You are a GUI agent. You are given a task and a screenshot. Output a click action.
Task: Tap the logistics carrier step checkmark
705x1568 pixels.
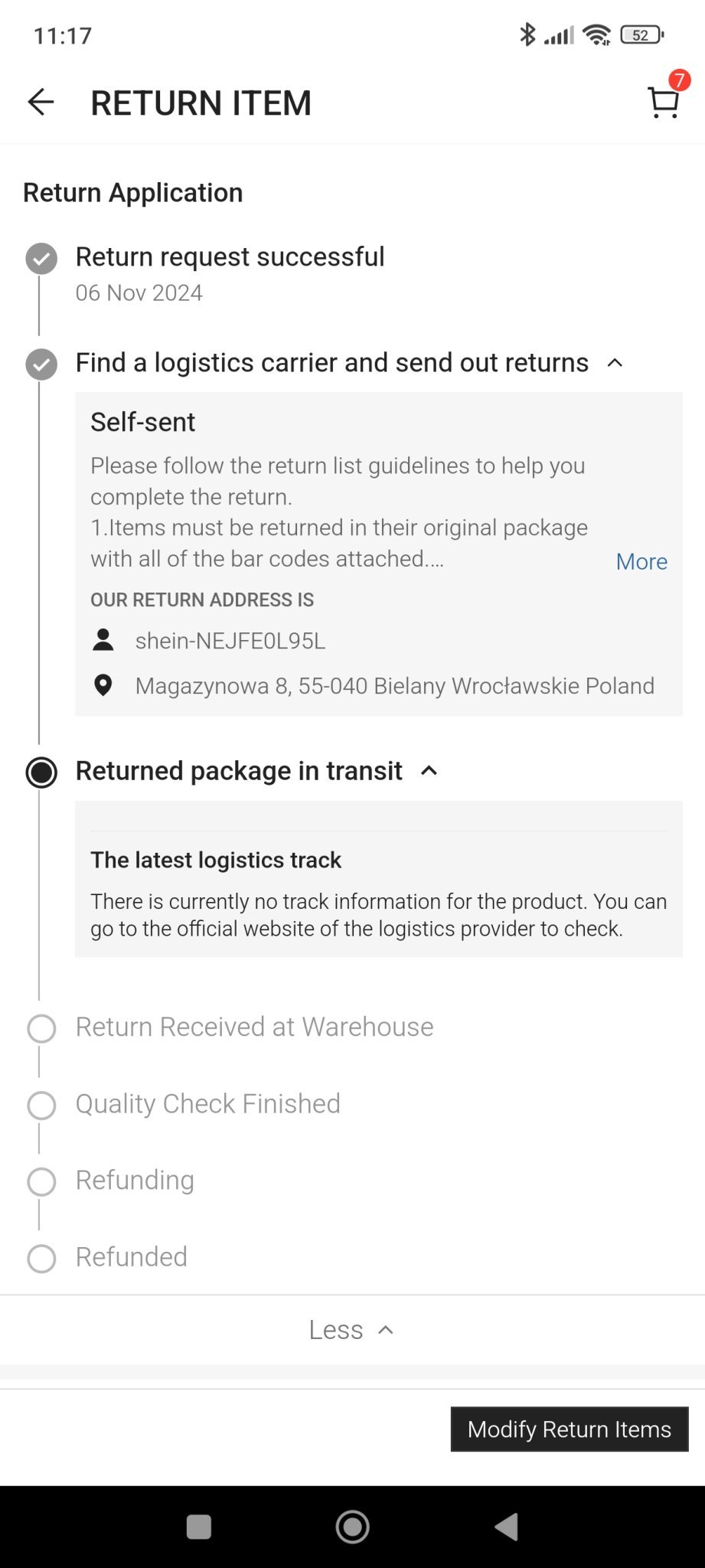click(x=41, y=364)
